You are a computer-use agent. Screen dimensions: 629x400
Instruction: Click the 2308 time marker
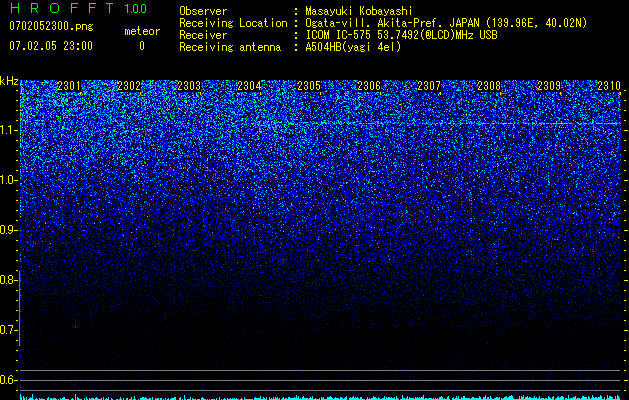tap(489, 86)
